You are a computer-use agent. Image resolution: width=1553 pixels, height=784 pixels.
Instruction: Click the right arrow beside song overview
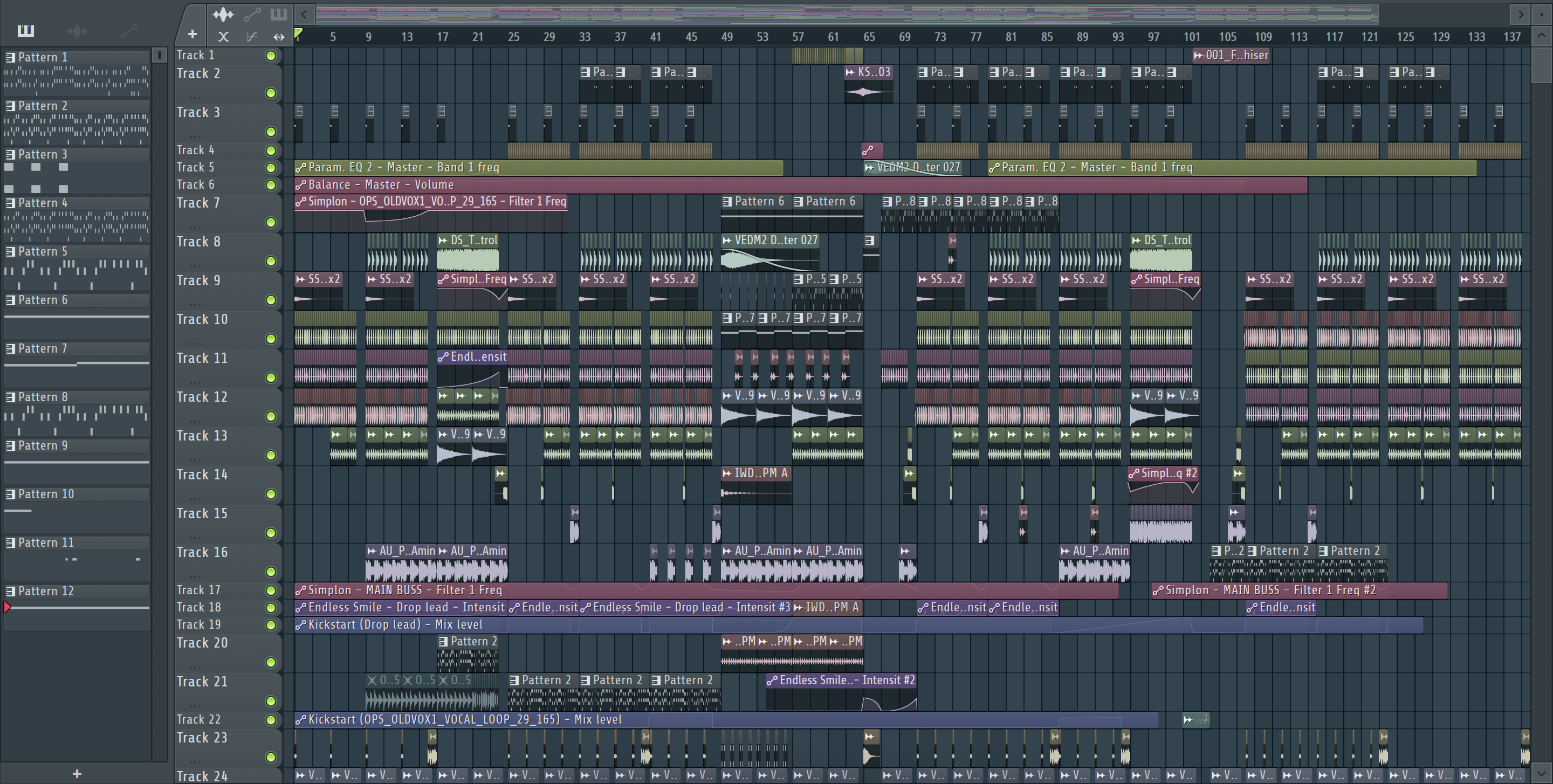coord(1521,14)
